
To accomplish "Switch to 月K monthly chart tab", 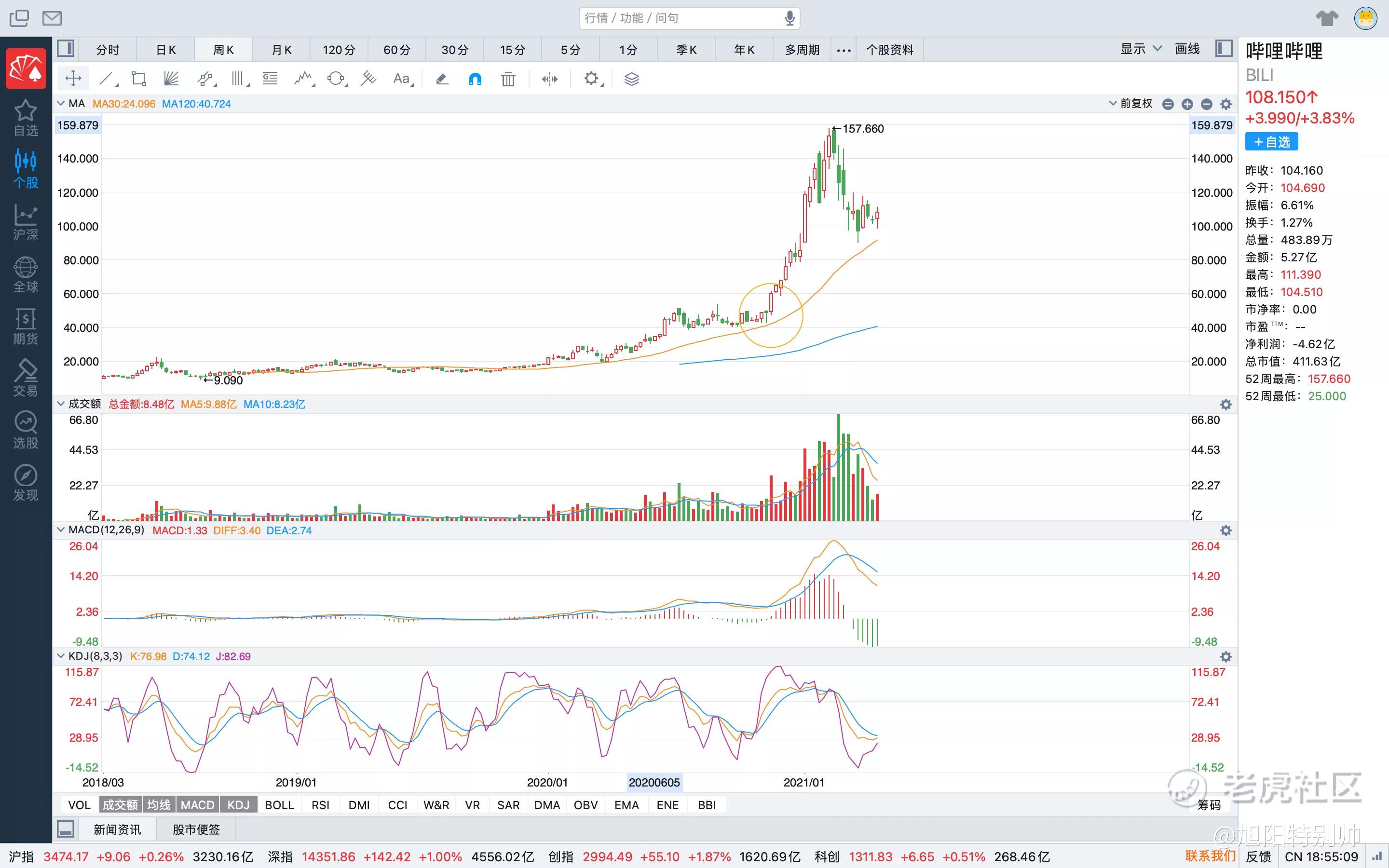I will coord(282,50).
